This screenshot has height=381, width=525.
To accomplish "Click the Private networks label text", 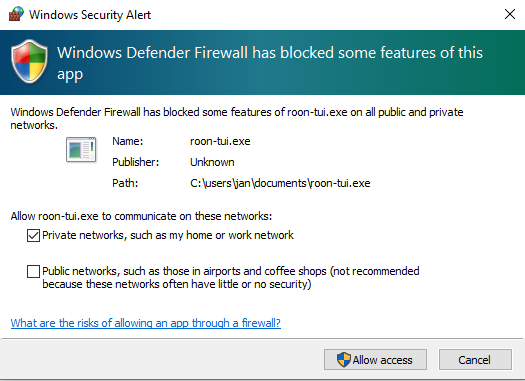I will pos(168,235).
